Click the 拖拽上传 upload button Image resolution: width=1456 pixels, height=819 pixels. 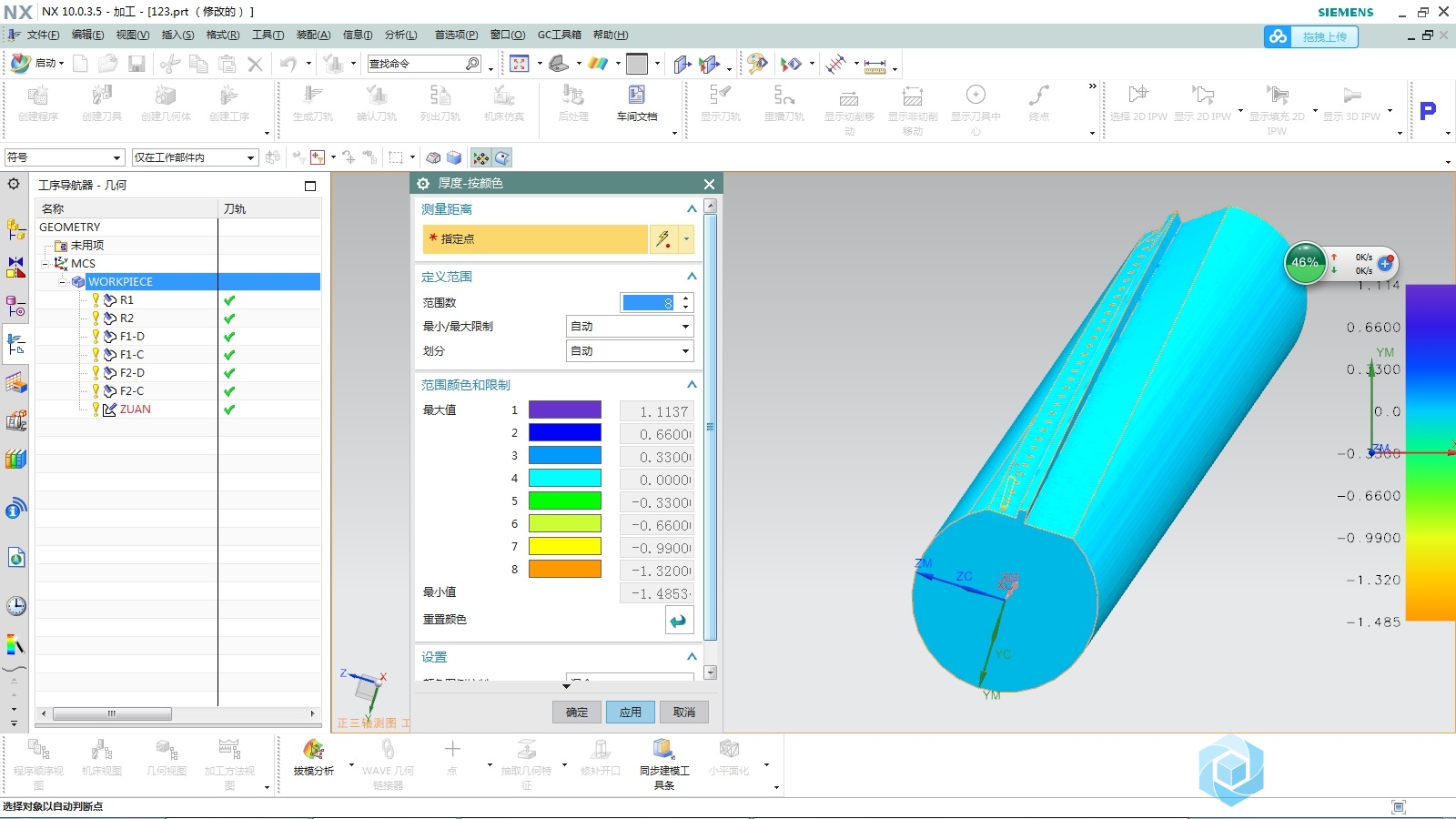1311,36
